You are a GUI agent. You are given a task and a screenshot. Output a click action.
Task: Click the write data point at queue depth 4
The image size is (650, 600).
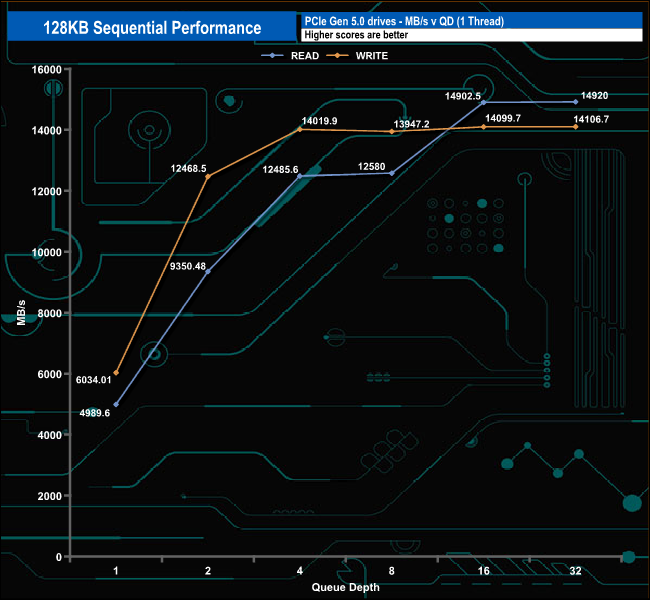pyautogui.click(x=300, y=129)
